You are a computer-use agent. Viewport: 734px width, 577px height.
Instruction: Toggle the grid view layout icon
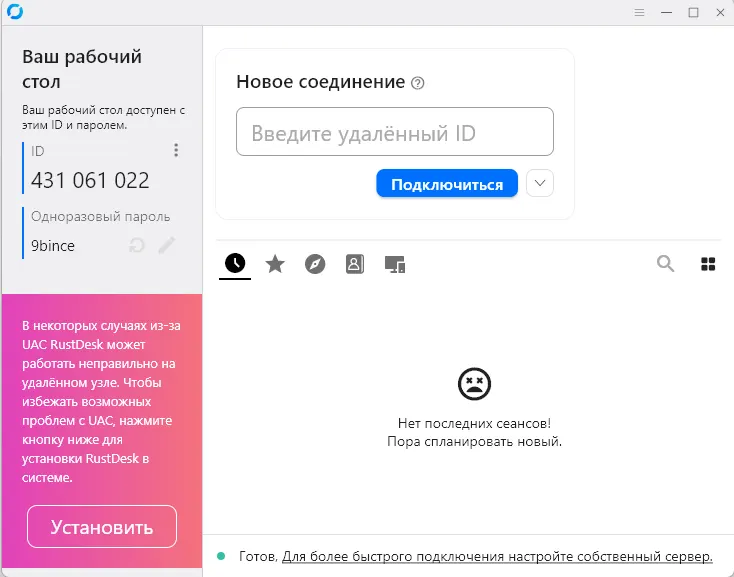(x=708, y=264)
